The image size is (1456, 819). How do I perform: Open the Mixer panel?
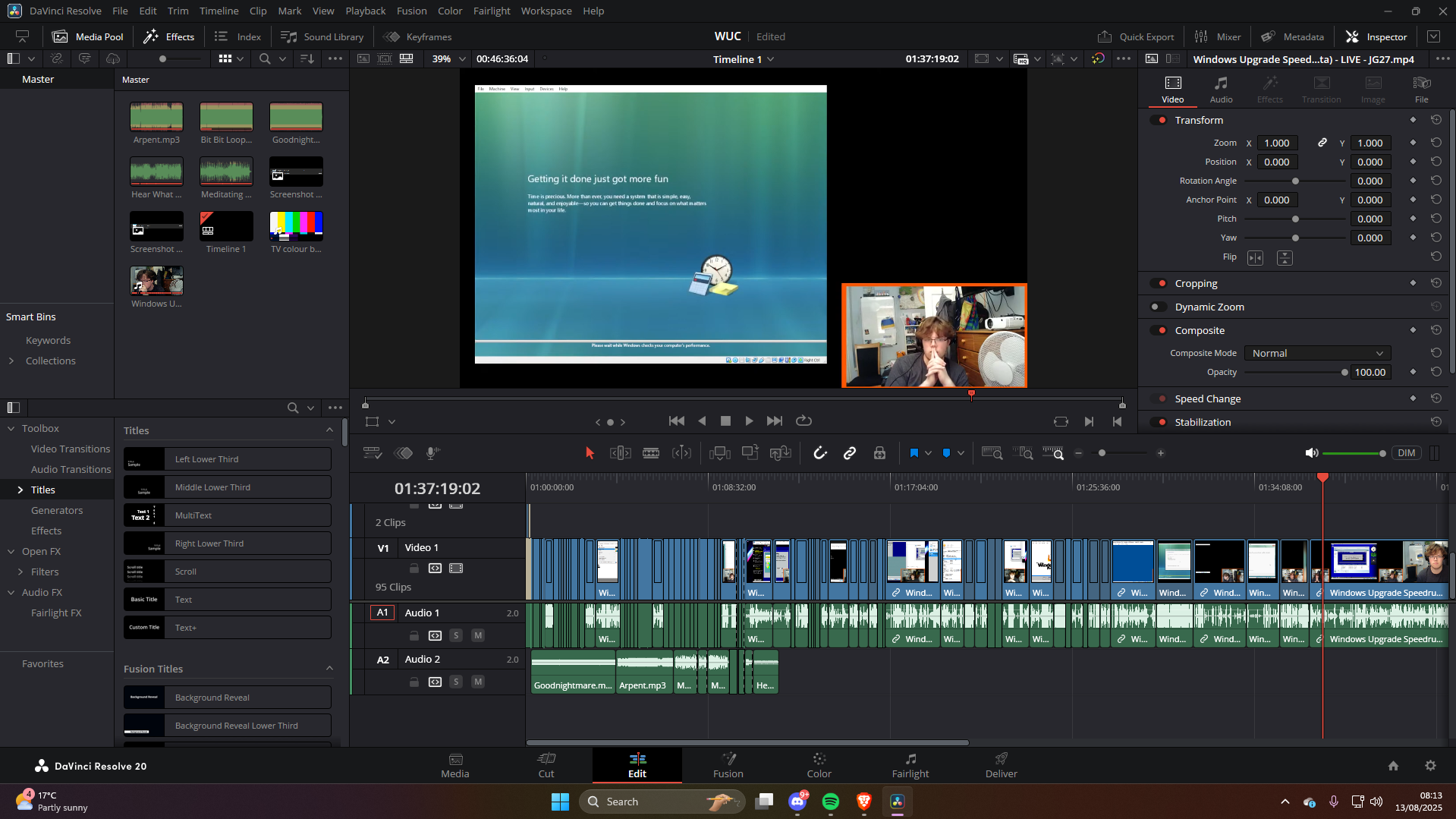[x=1217, y=36]
